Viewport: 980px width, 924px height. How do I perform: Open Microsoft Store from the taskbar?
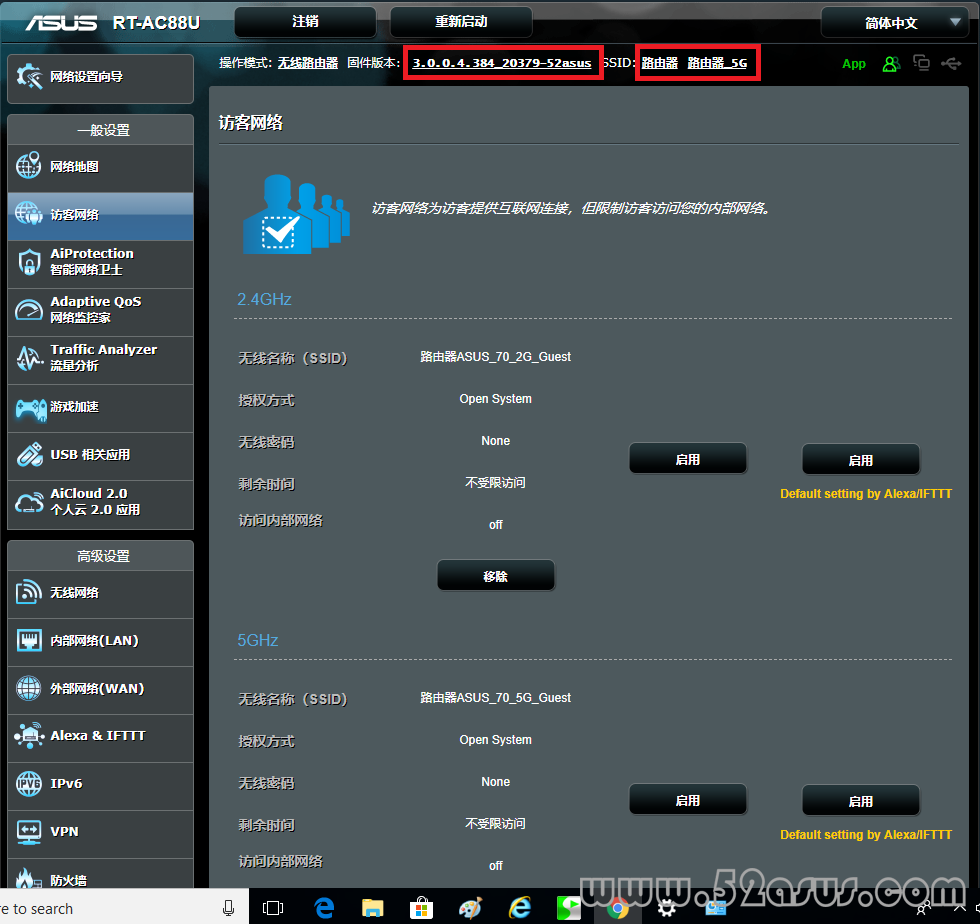pyautogui.click(x=421, y=908)
